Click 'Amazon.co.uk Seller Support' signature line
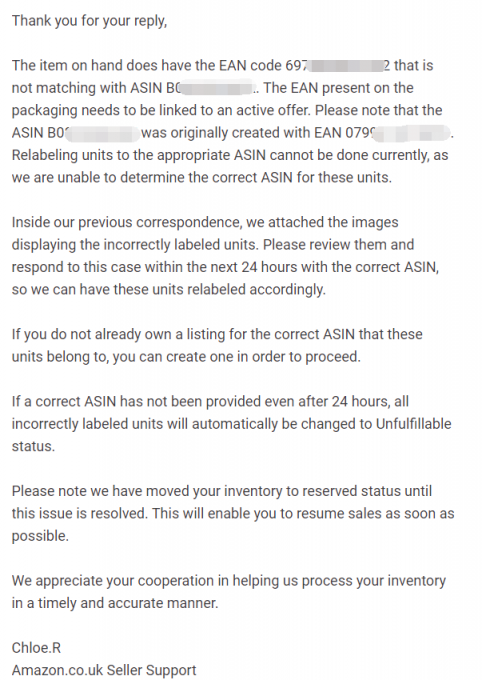The image size is (482, 680). [x=104, y=670]
